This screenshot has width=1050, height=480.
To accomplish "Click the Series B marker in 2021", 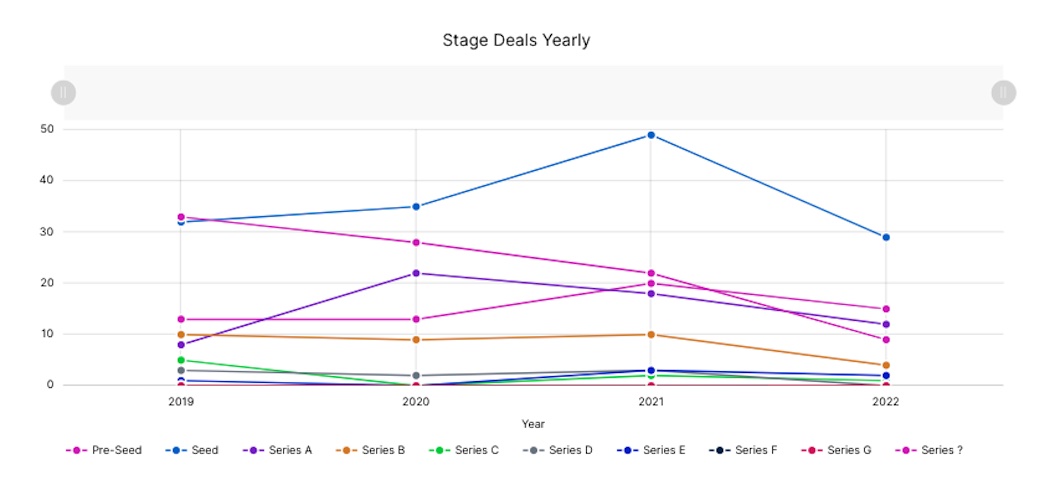I will pyautogui.click(x=651, y=334).
